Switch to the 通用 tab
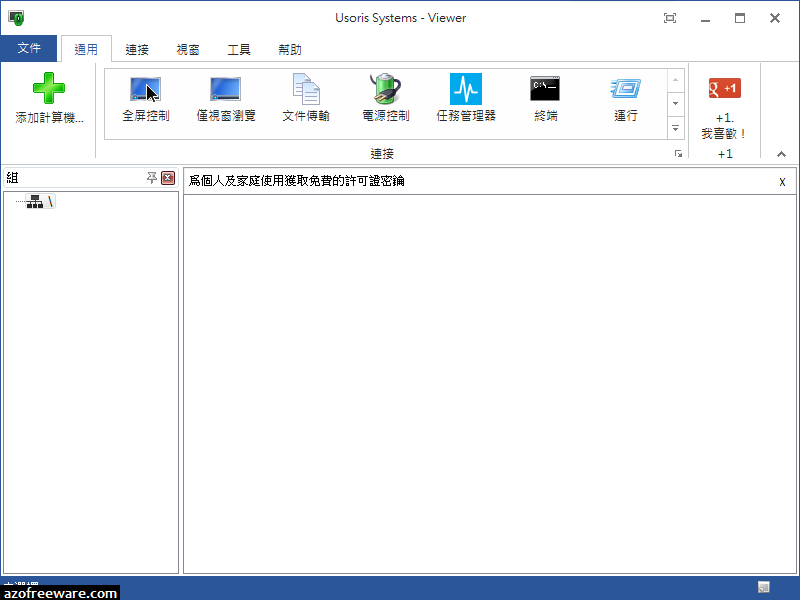Image resolution: width=800 pixels, height=600 pixels. [86, 49]
